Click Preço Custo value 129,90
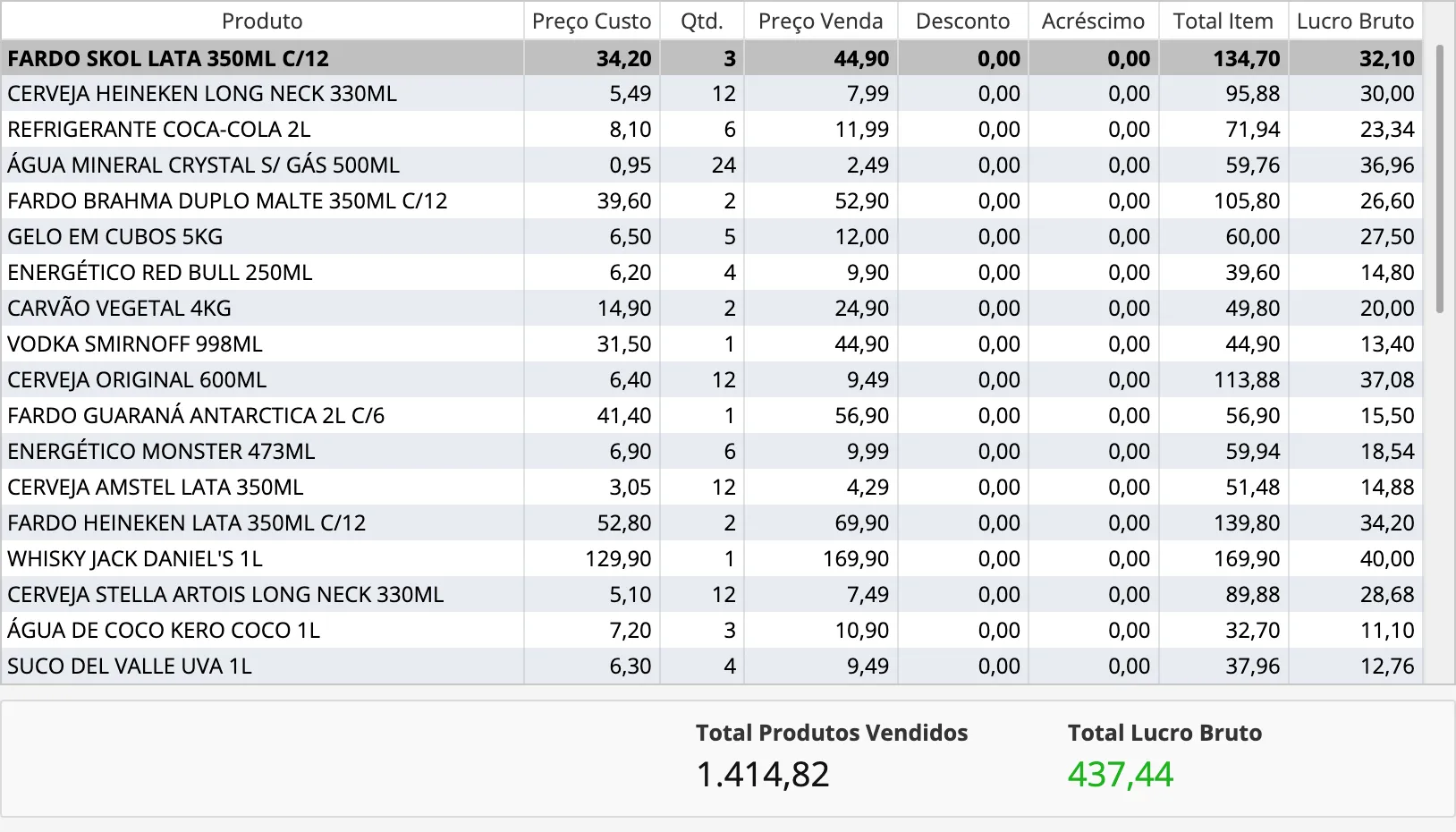 [618, 559]
